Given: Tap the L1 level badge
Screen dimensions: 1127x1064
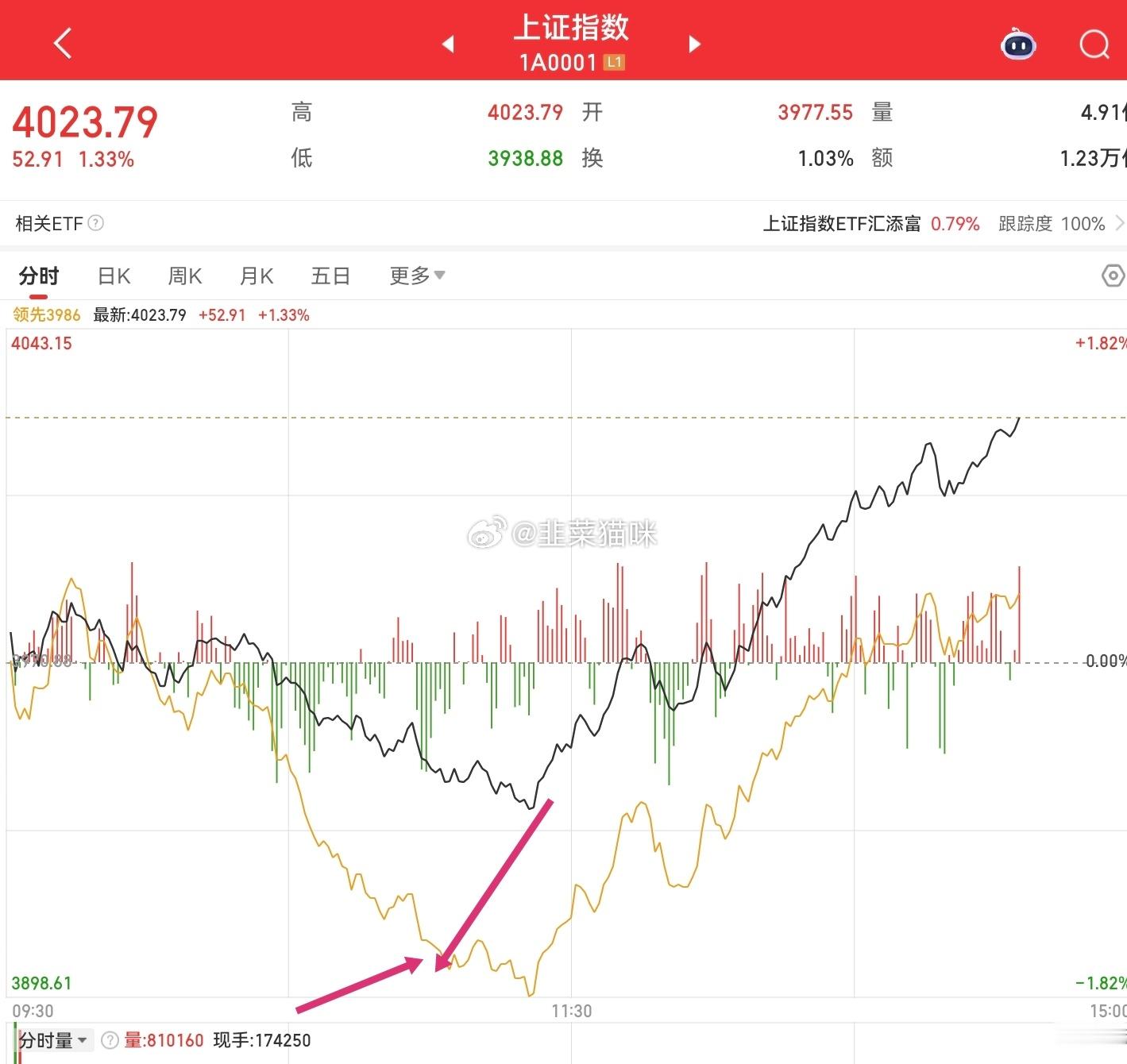Looking at the screenshot, I should (614, 62).
